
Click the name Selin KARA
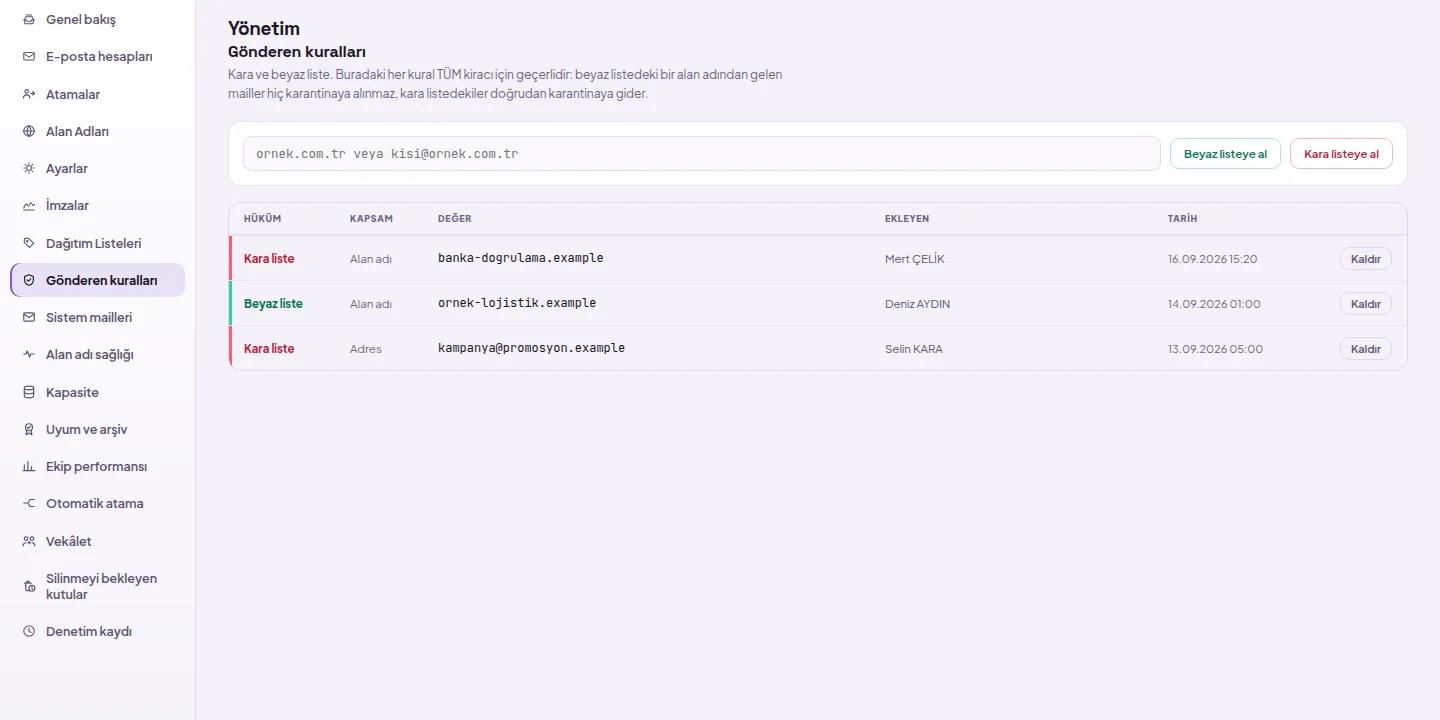[x=913, y=349]
